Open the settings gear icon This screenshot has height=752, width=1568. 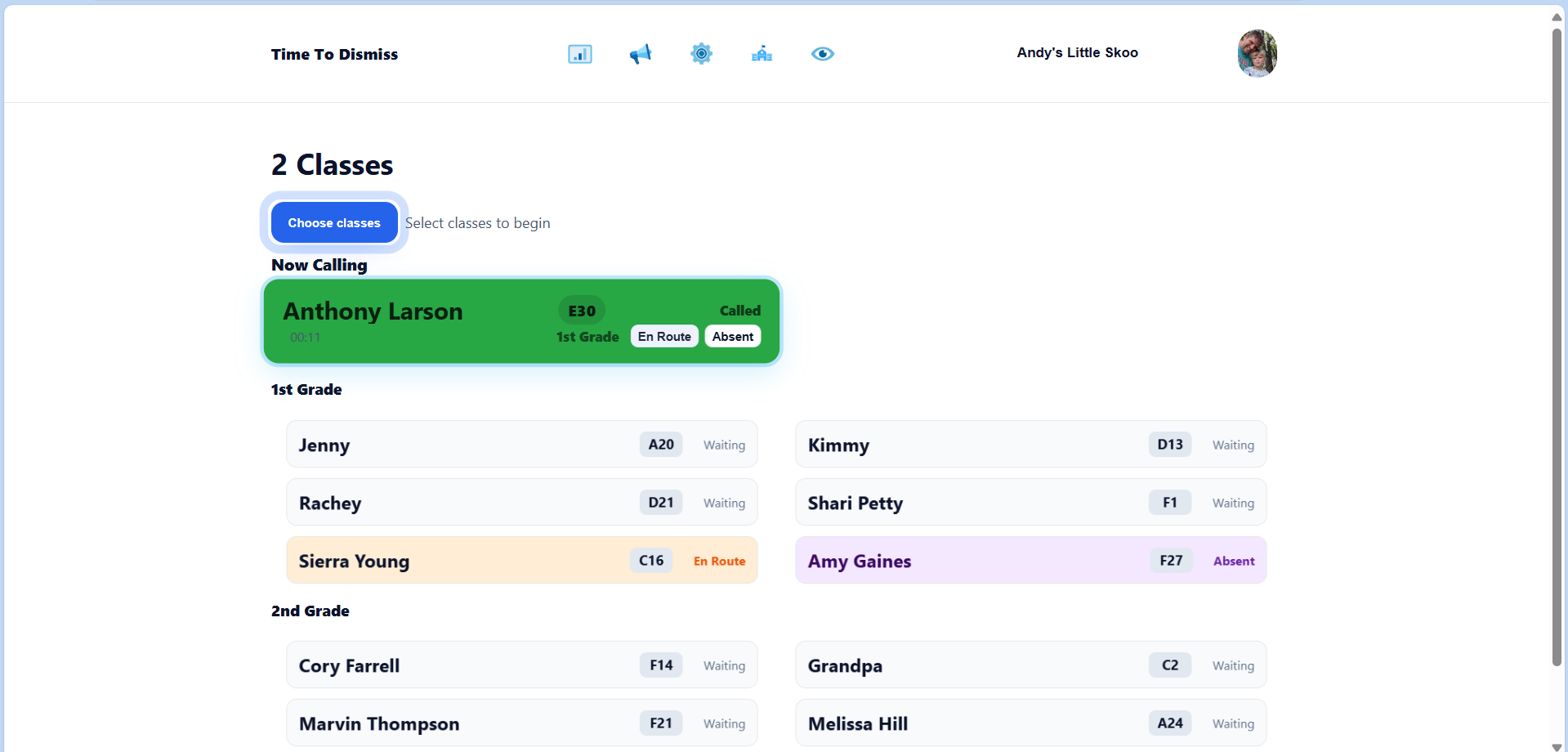[701, 54]
